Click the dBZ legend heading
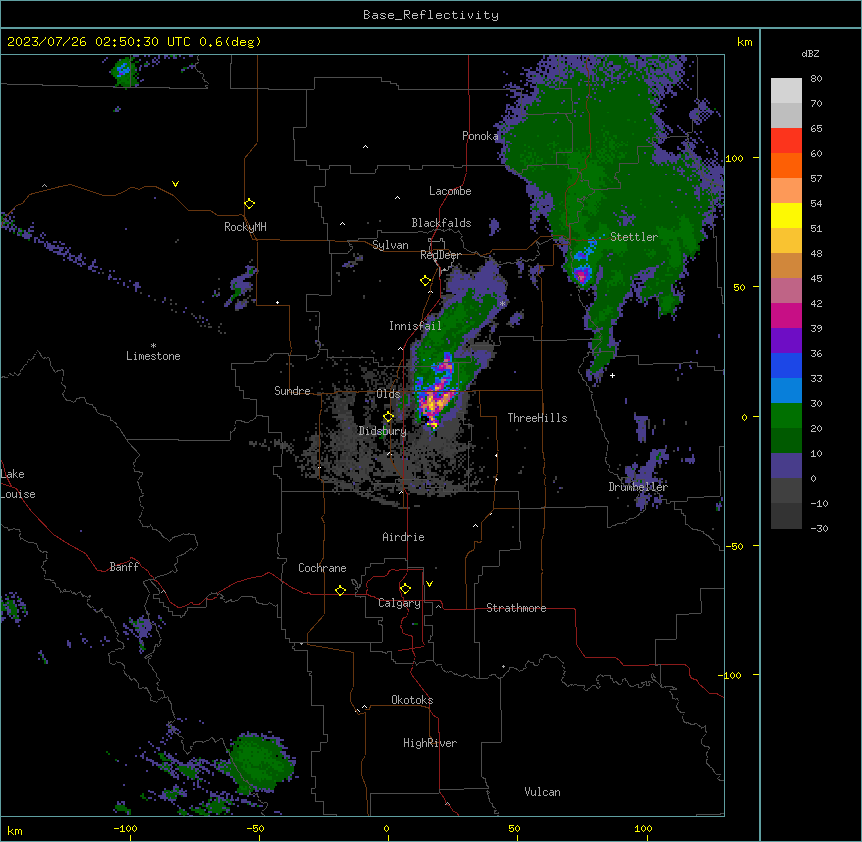This screenshot has height=842, width=862. point(810,53)
